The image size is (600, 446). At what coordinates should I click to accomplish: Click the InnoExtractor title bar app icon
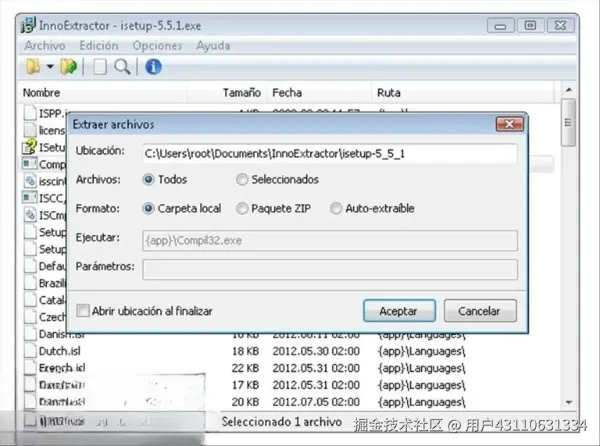point(28,25)
